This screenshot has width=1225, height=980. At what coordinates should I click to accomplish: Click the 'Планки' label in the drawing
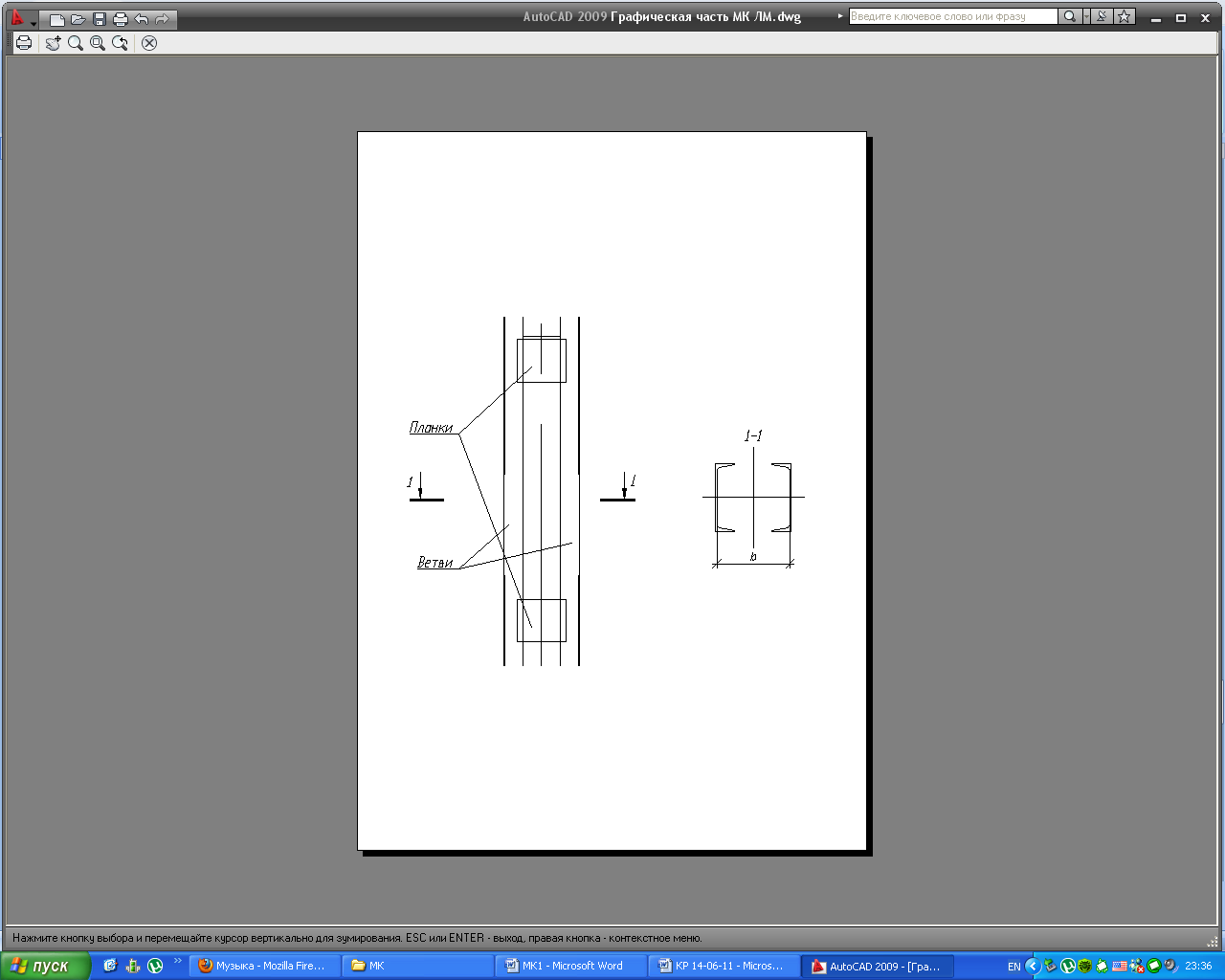coord(431,428)
